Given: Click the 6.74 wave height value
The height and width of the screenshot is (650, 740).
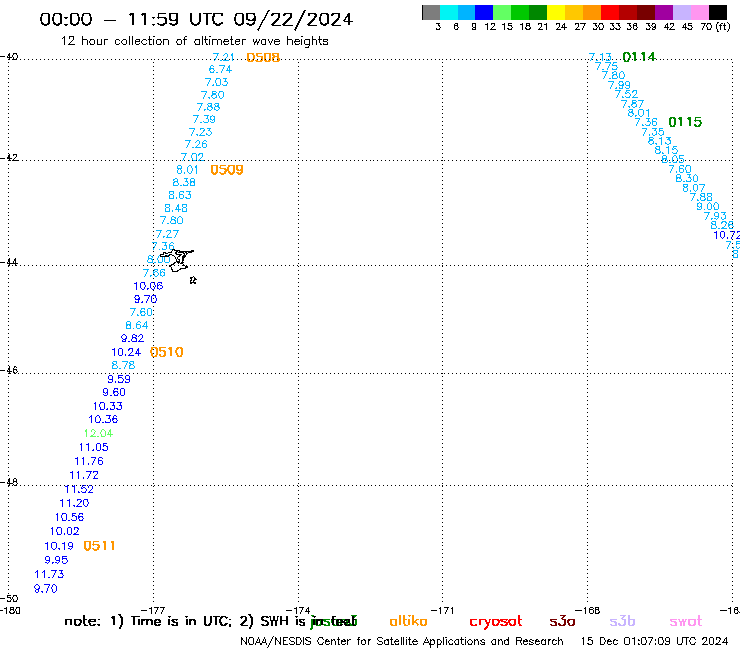Looking at the screenshot, I should pos(220,69).
